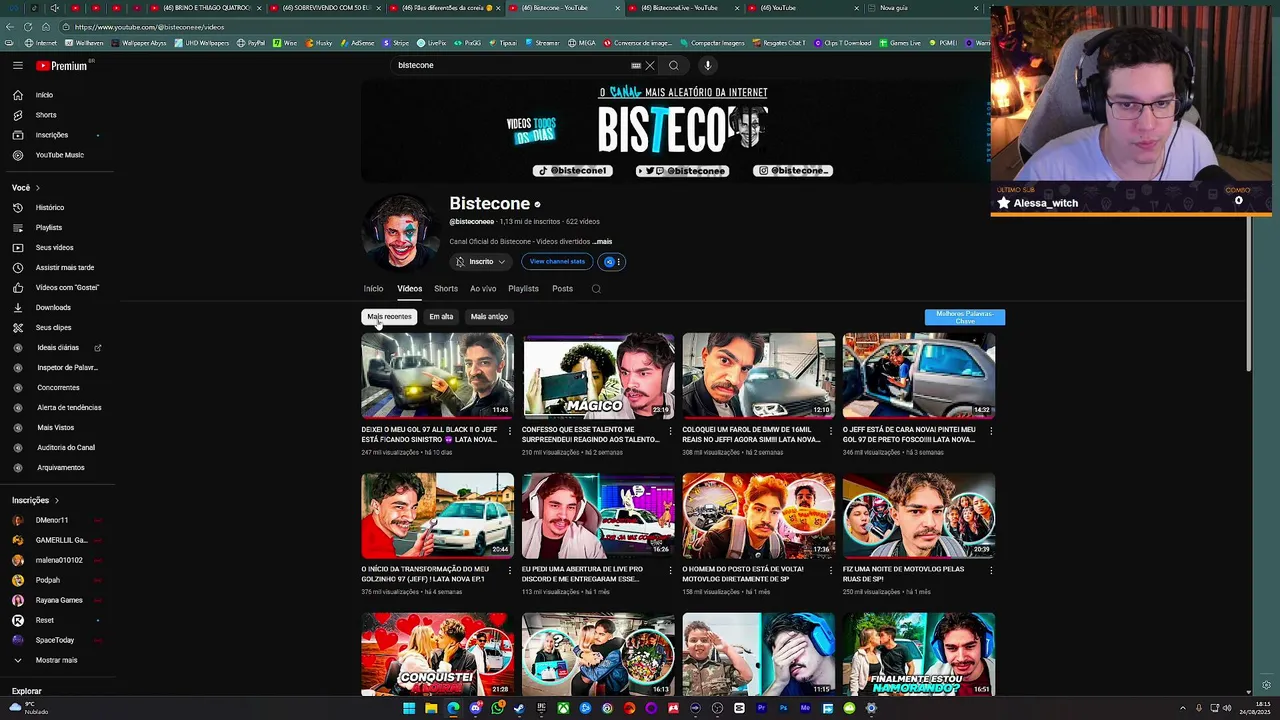Switch to SOBREVIVENDO COM 50 EUROS browser tab

(325, 8)
